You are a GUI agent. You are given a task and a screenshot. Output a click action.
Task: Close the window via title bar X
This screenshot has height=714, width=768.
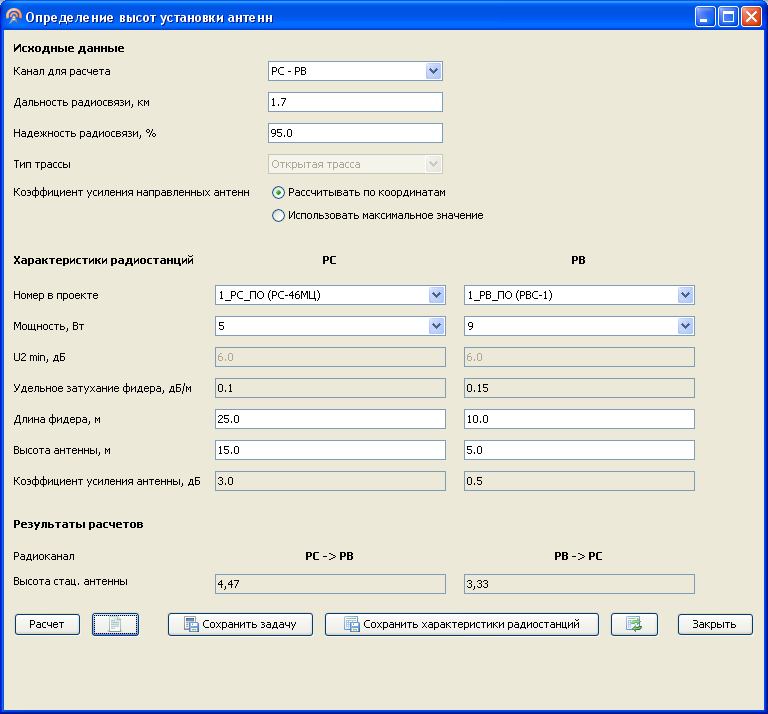click(751, 17)
